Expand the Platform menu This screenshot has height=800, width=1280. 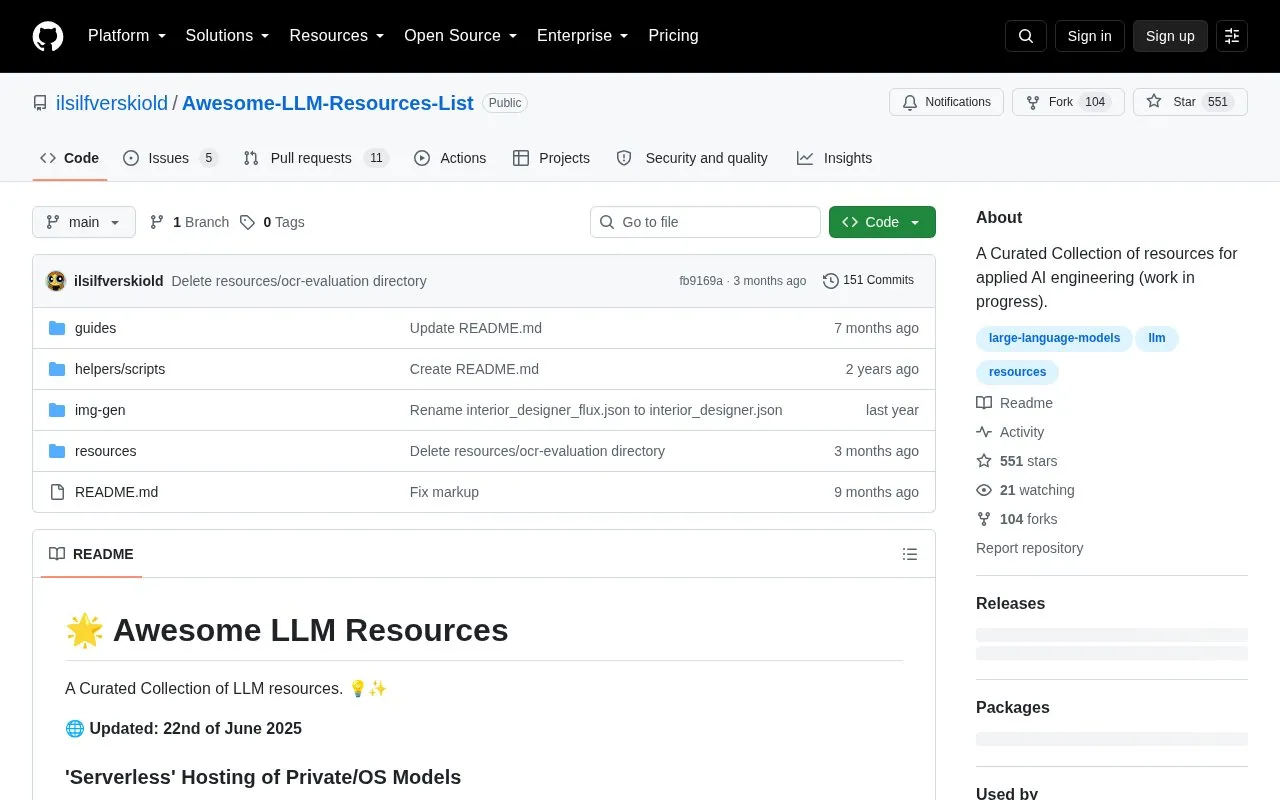point(127,36)
